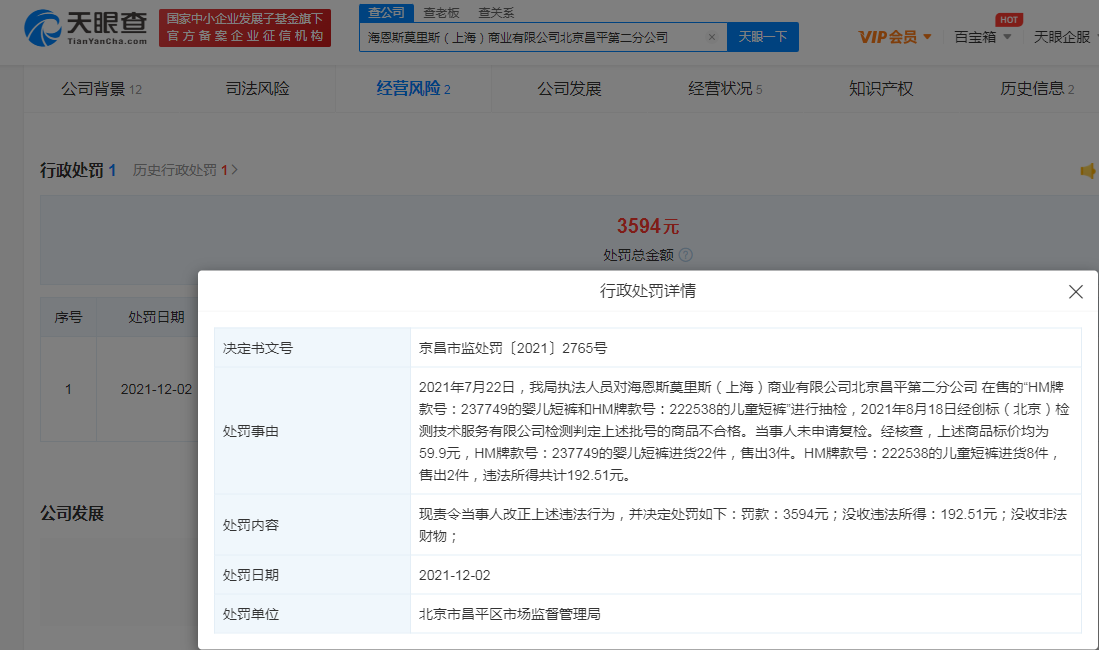Switch to 查关系 search tab
The image size is (1099, 650).
pyautogui.click(x=496, y=13)
